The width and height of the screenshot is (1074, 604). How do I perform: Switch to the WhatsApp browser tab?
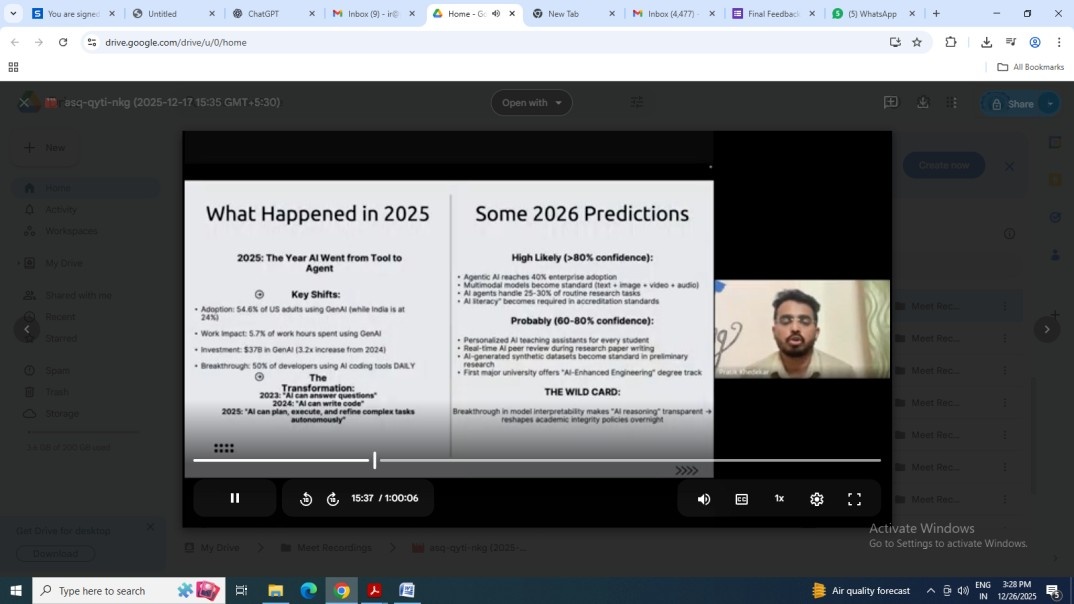[x=870, y=14]
